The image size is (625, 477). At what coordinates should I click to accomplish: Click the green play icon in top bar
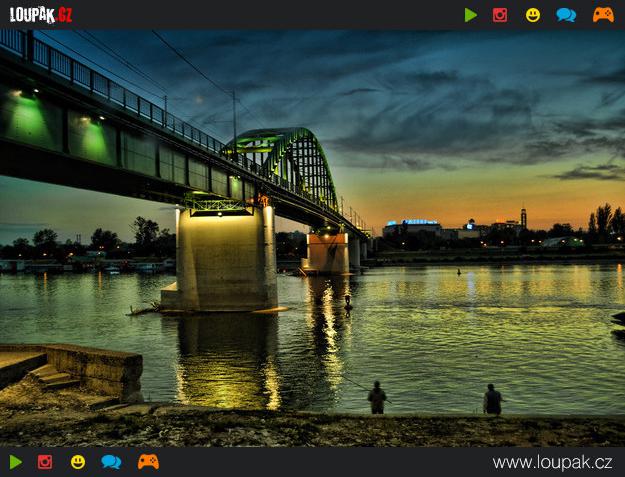tap(471, 15)
